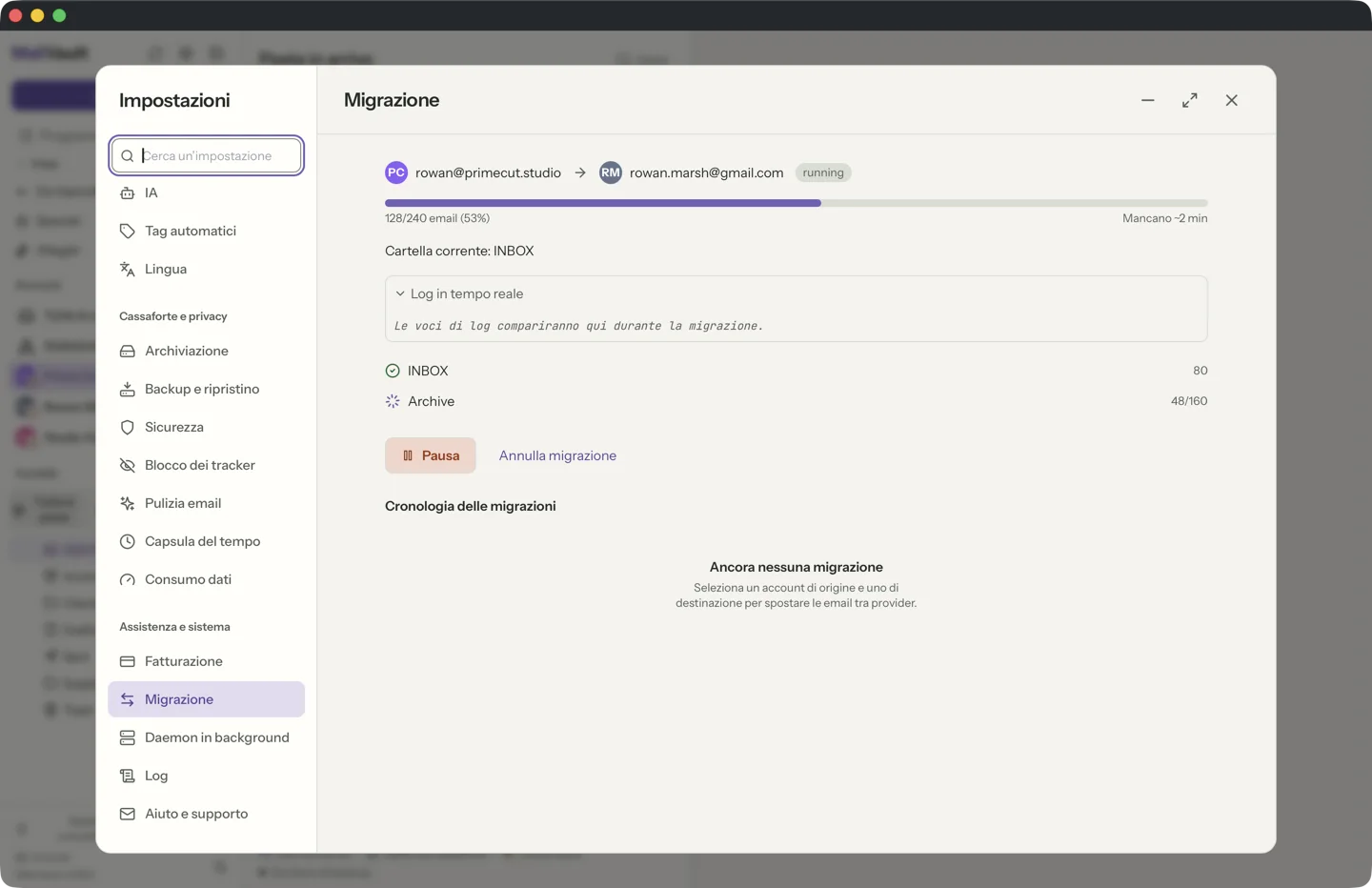
Task: Click the running status badge
Action: pyautogui.click(x=823, y=172)
